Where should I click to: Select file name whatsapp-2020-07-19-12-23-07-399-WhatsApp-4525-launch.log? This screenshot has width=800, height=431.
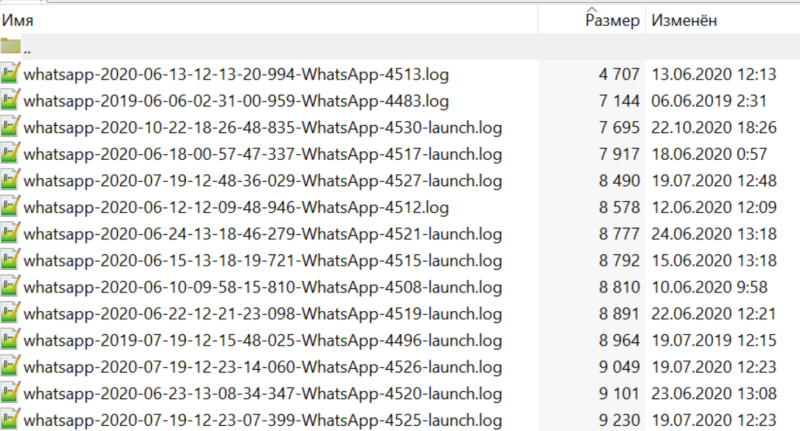pyautogui.click(x=263, y=420)
